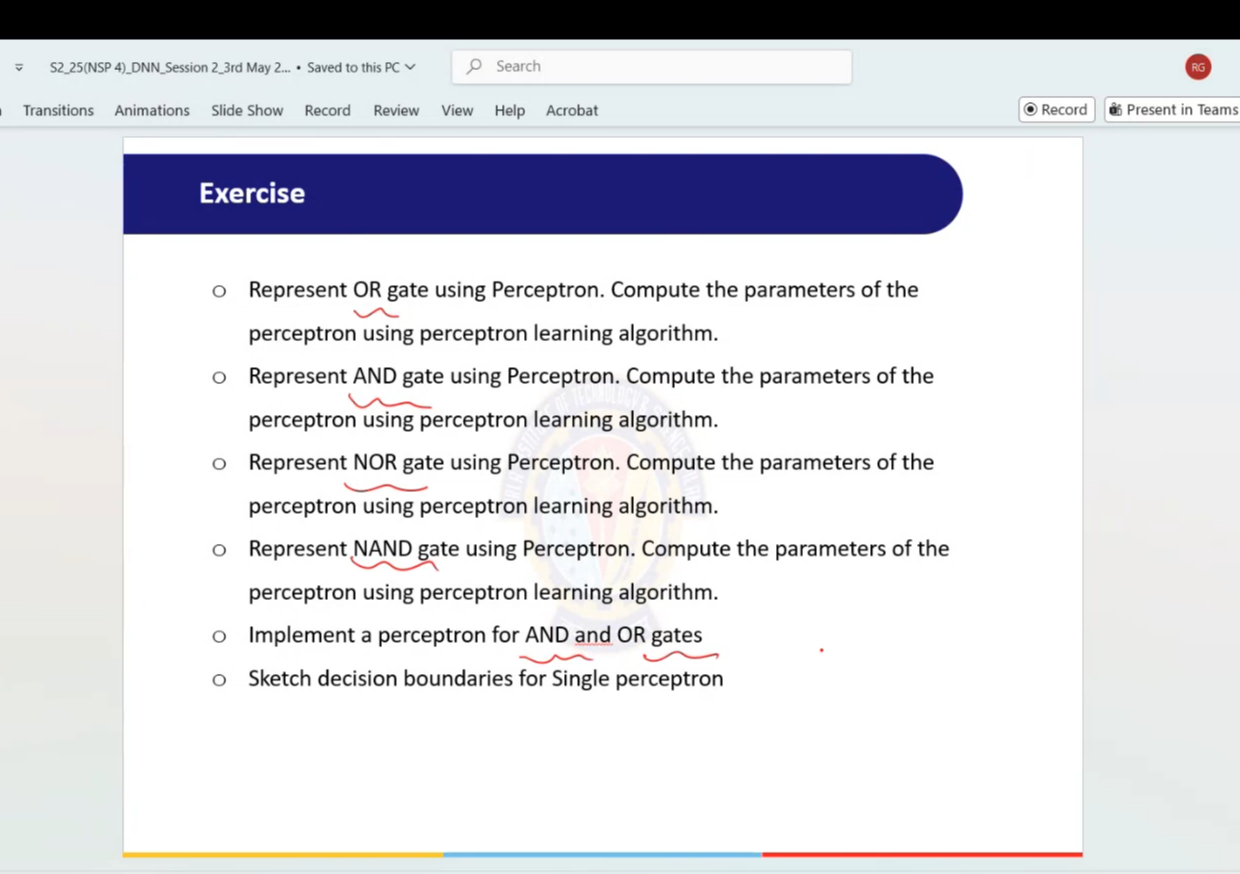Switch to the Slide Show tab
This screenshot has height=874, width=1240.
pos(247,110)
